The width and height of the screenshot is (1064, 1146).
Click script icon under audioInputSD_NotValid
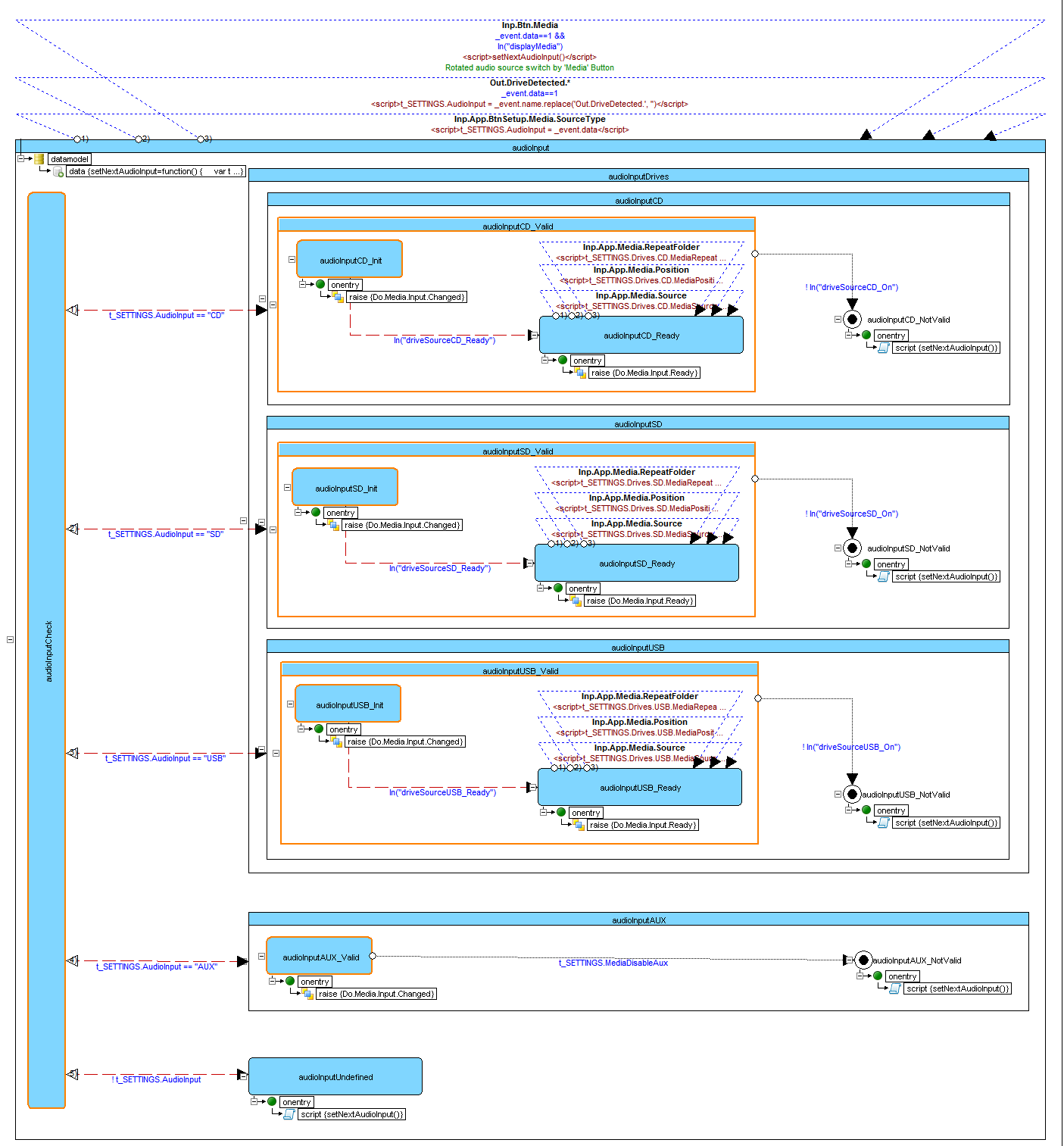[x=883, y=576]
